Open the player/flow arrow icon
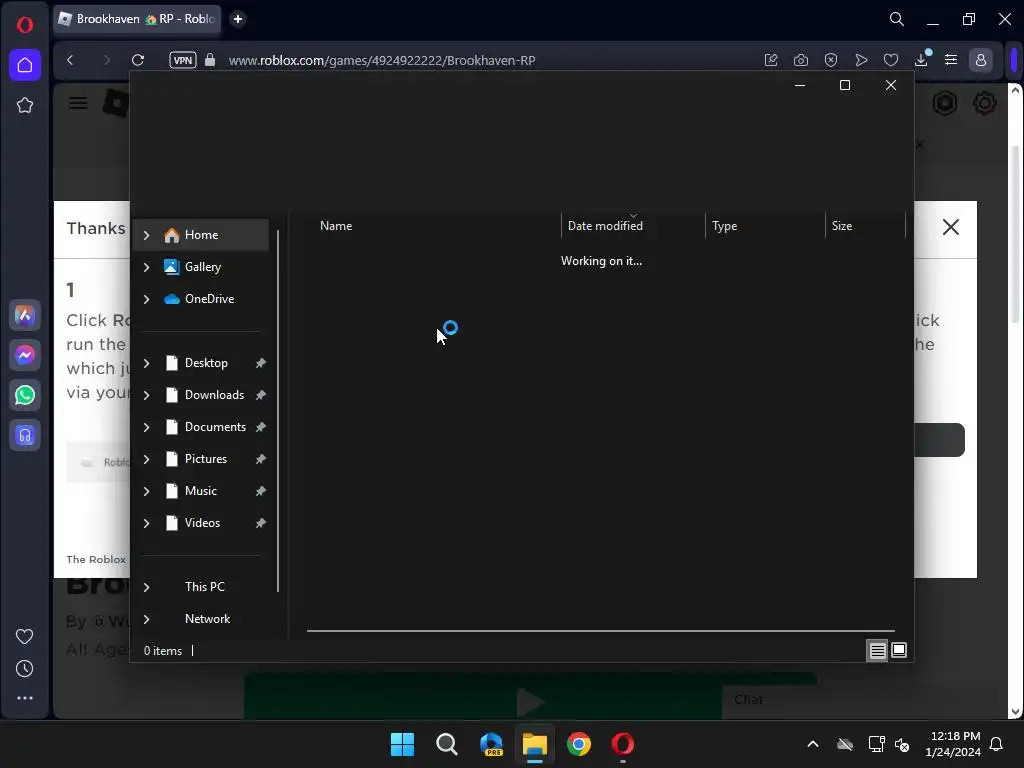1024x768 pixels. pyautogui.click(x=861, y=60)
